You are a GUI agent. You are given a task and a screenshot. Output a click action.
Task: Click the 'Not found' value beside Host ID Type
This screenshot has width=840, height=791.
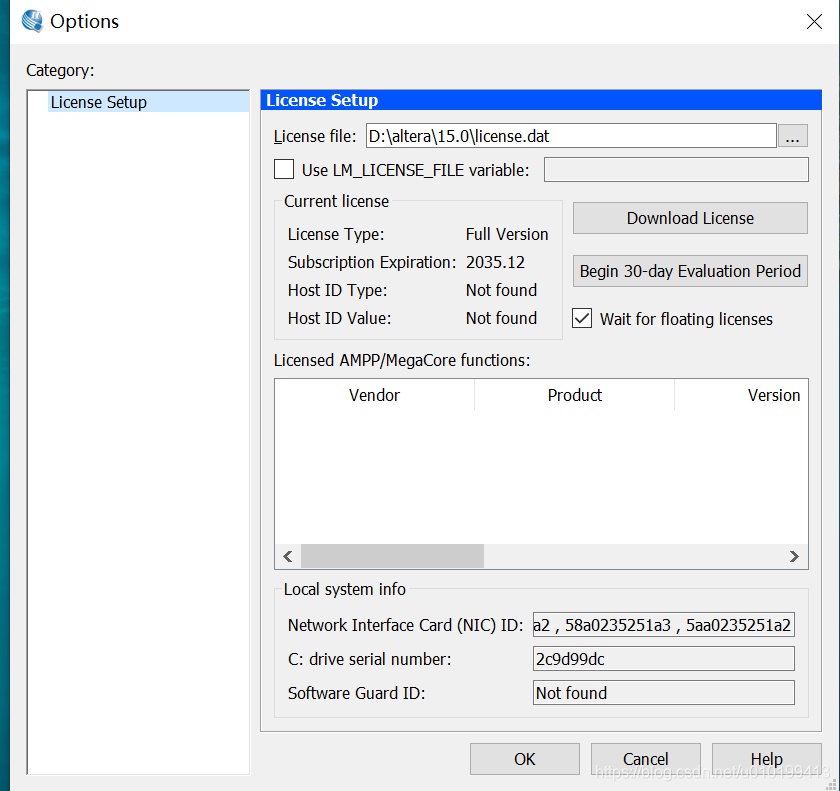(501, 290)
